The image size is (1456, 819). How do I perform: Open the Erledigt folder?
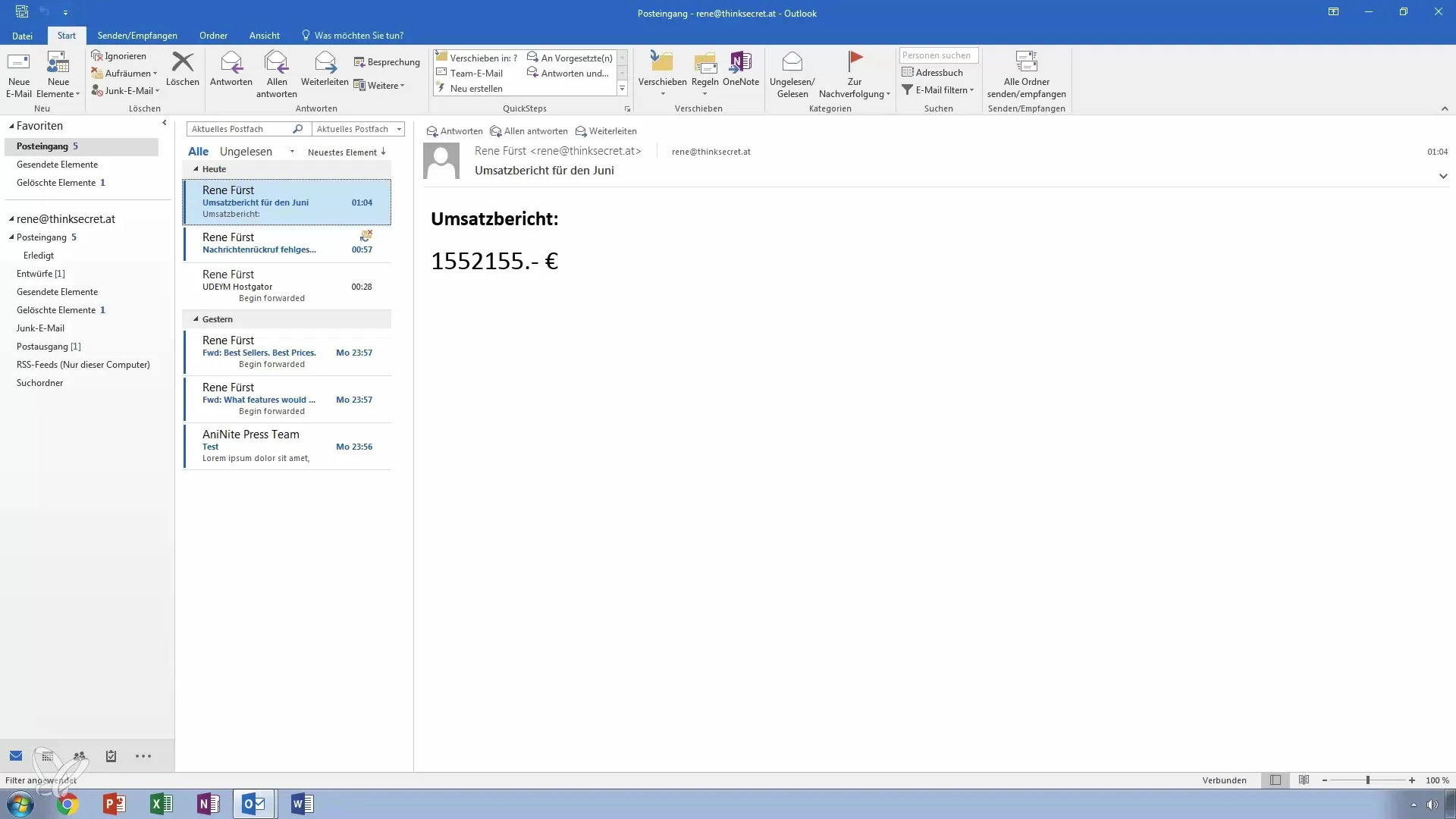click(x=39, y=256)
